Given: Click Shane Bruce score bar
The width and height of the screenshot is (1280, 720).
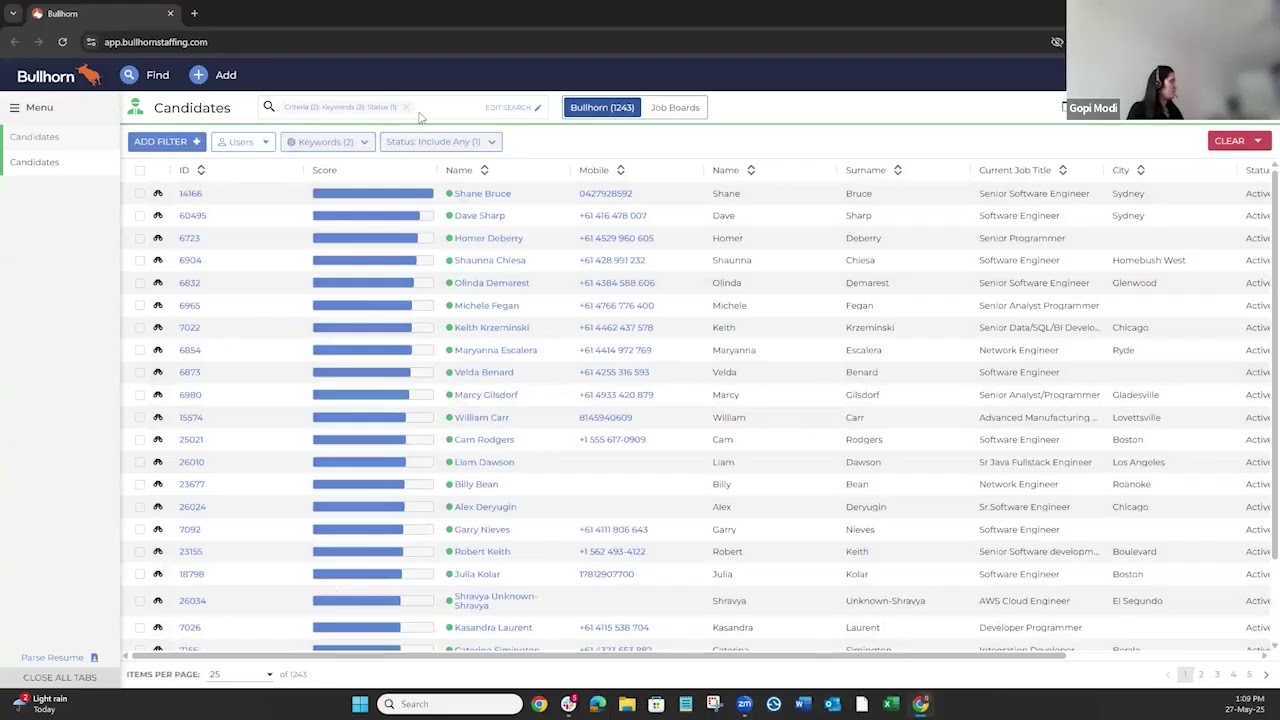Looking at the screenshot, I should (x=373, y=193).
